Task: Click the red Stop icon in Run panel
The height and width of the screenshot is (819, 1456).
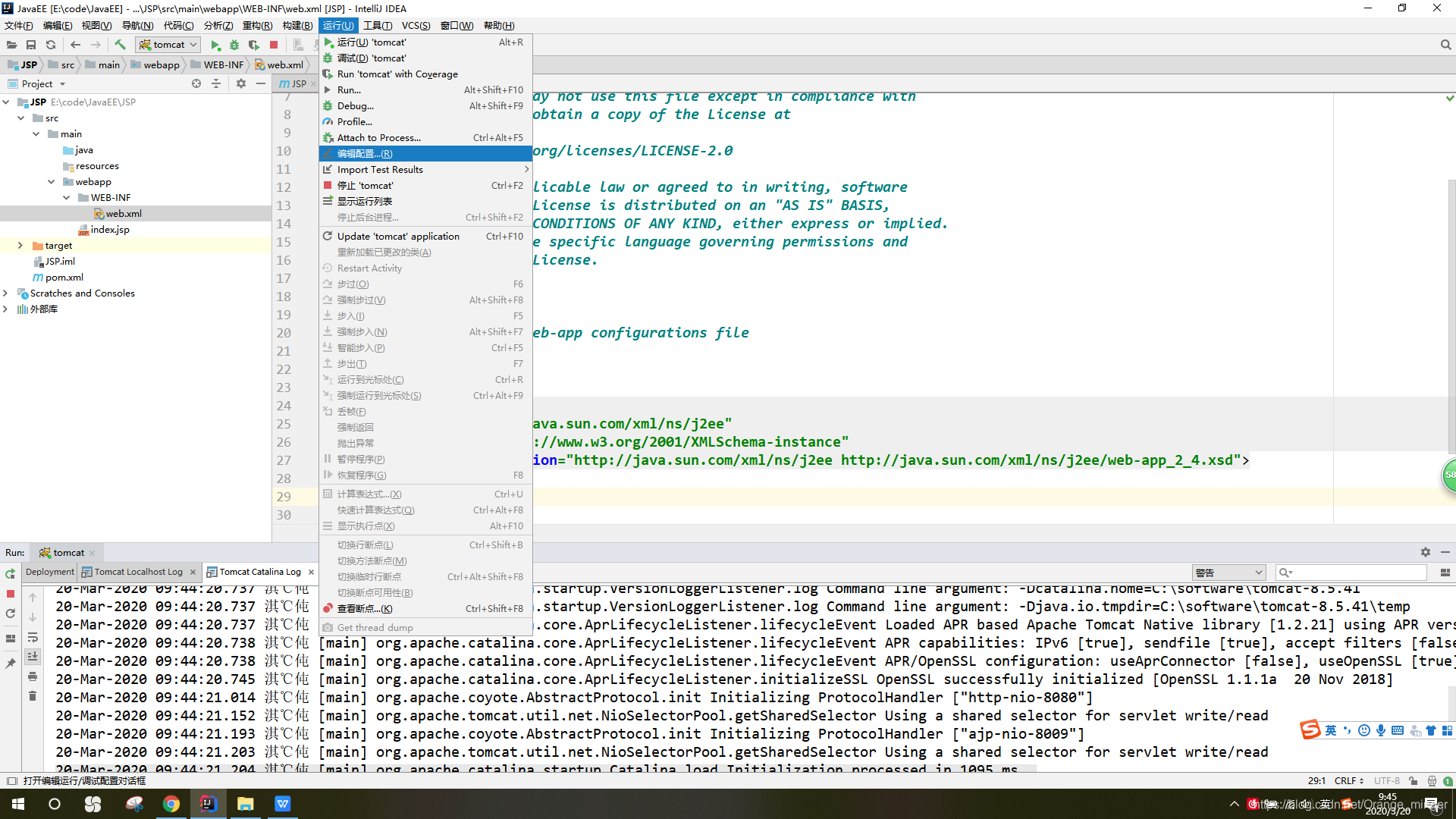Action: pos(11,594)
